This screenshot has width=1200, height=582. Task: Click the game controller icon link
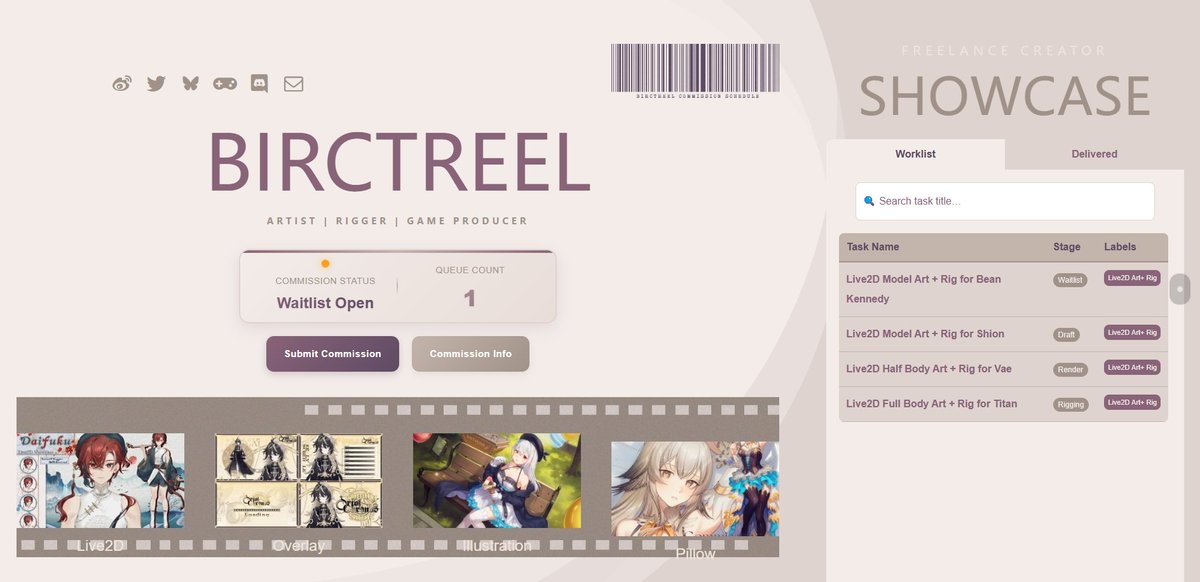click(x=225, y=84)
